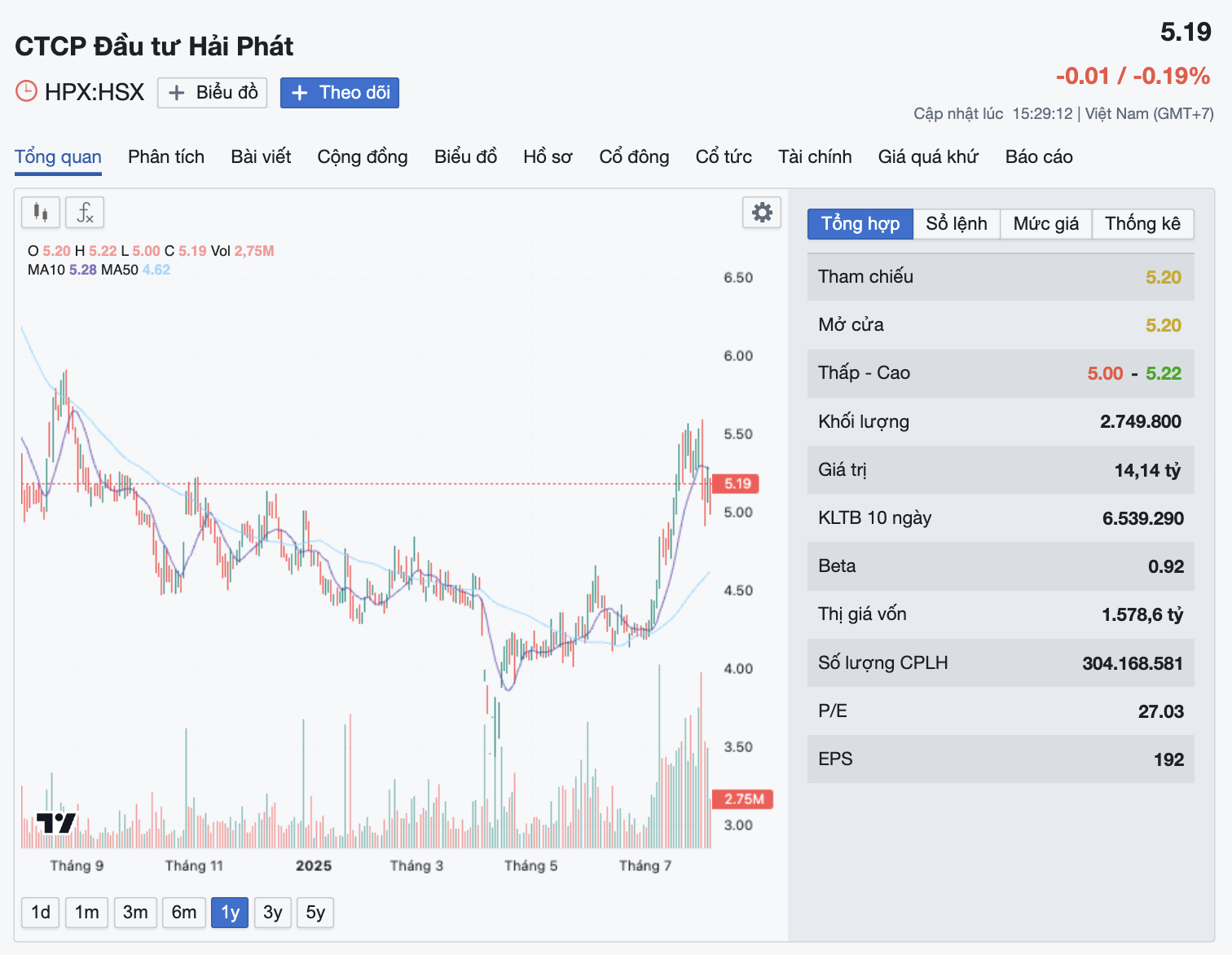Viewport: 1232px width, 955px height.
Task: Open the candlestick chart type icon
Action: 41,213
